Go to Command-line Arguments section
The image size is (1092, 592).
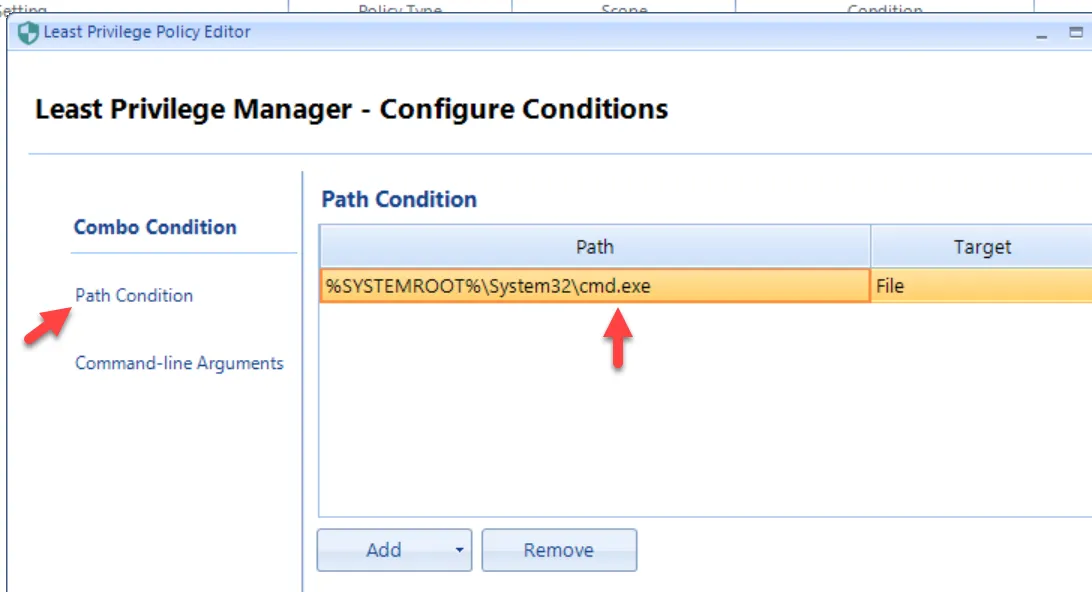click(x=179, y=363)
